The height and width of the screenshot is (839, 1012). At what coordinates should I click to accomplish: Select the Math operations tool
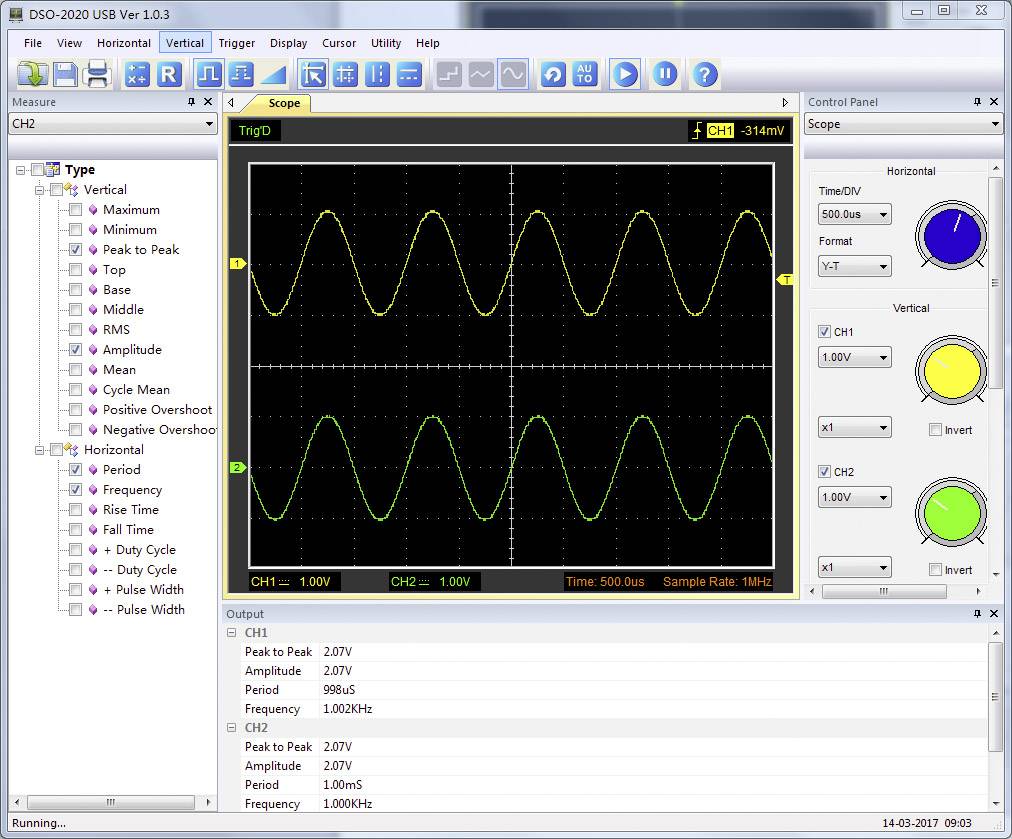tap(136, 73)
